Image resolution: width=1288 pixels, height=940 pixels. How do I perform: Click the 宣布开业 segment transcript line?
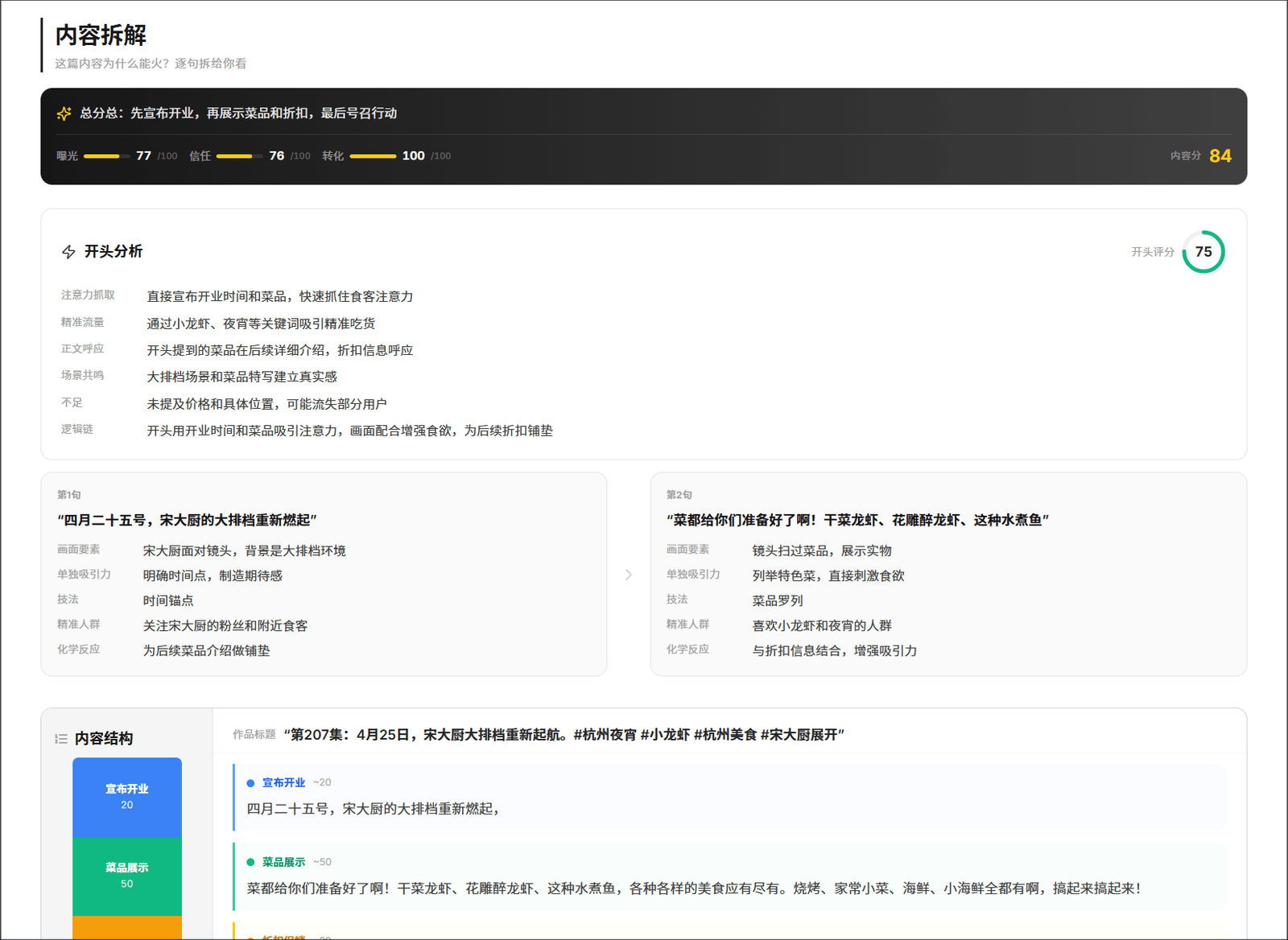(x=372, y=809)
